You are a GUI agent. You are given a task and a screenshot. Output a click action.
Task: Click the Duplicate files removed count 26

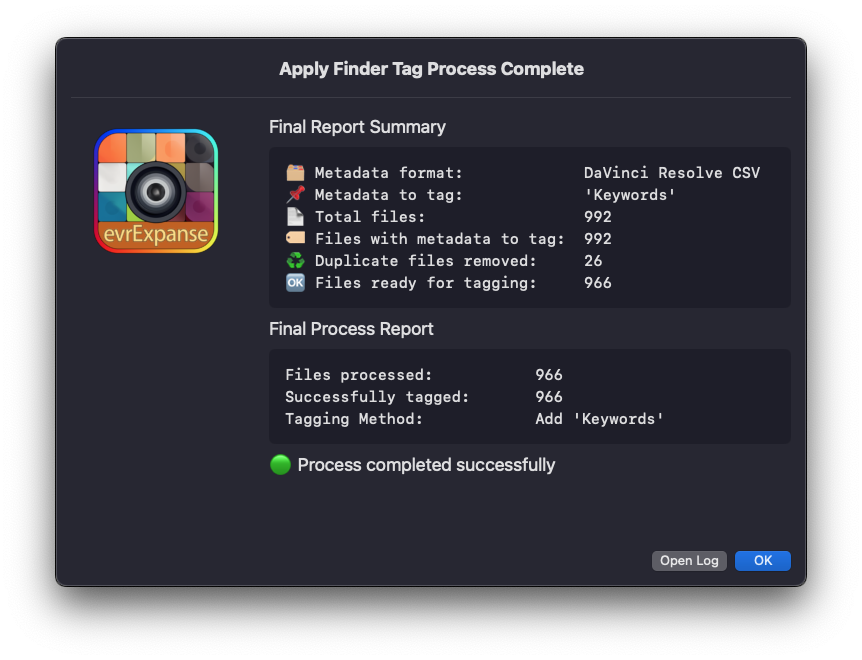(593, 261)
